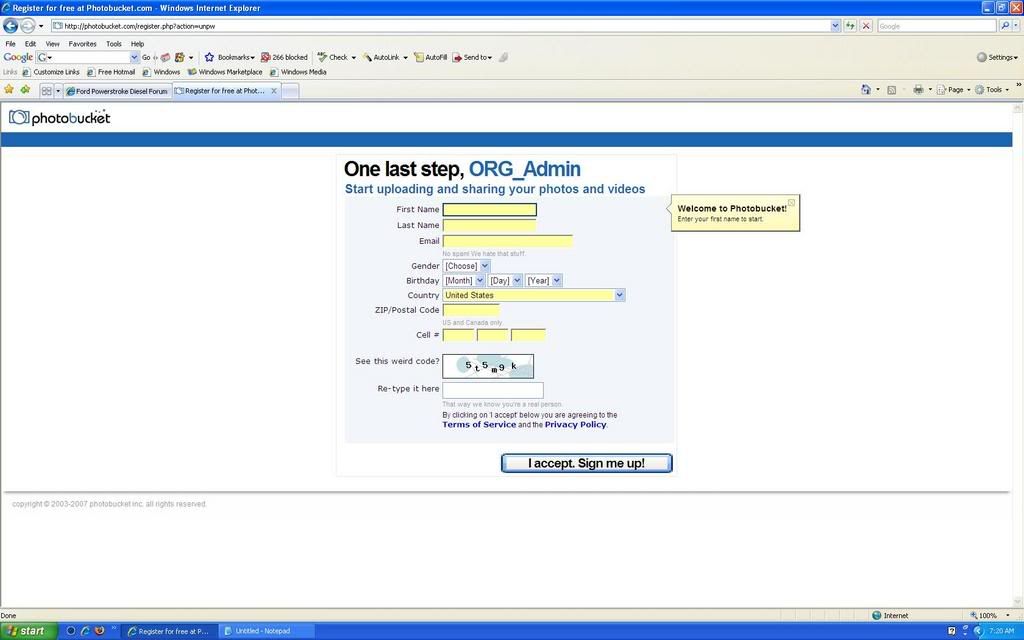The image size is (1024, 640).
Task: Click the Home icon in command bar
Action: [866, 90]
